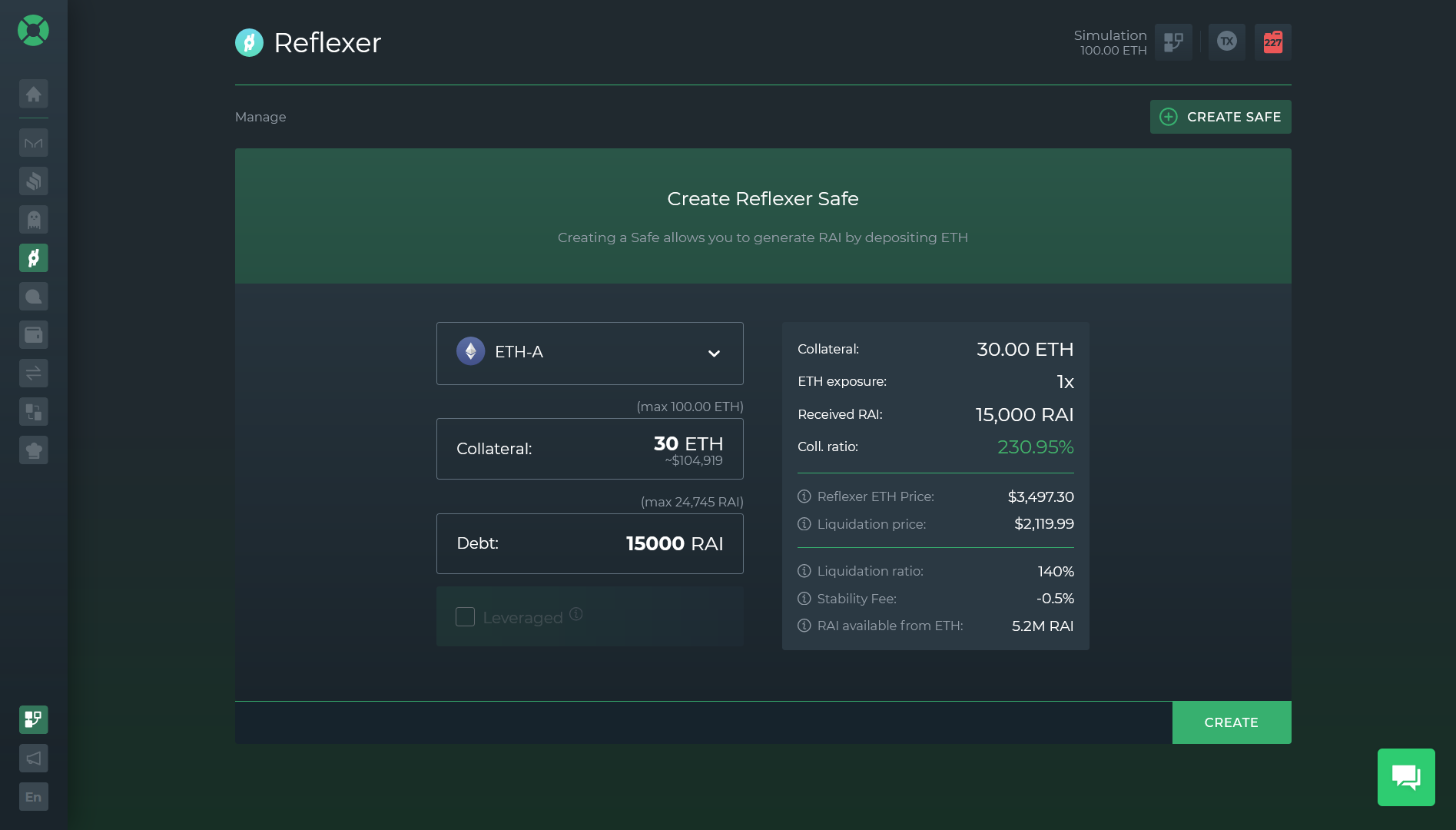Open the live chat widget
The width and height of the screenshot is (1456, 830).
pos(1406,777)
